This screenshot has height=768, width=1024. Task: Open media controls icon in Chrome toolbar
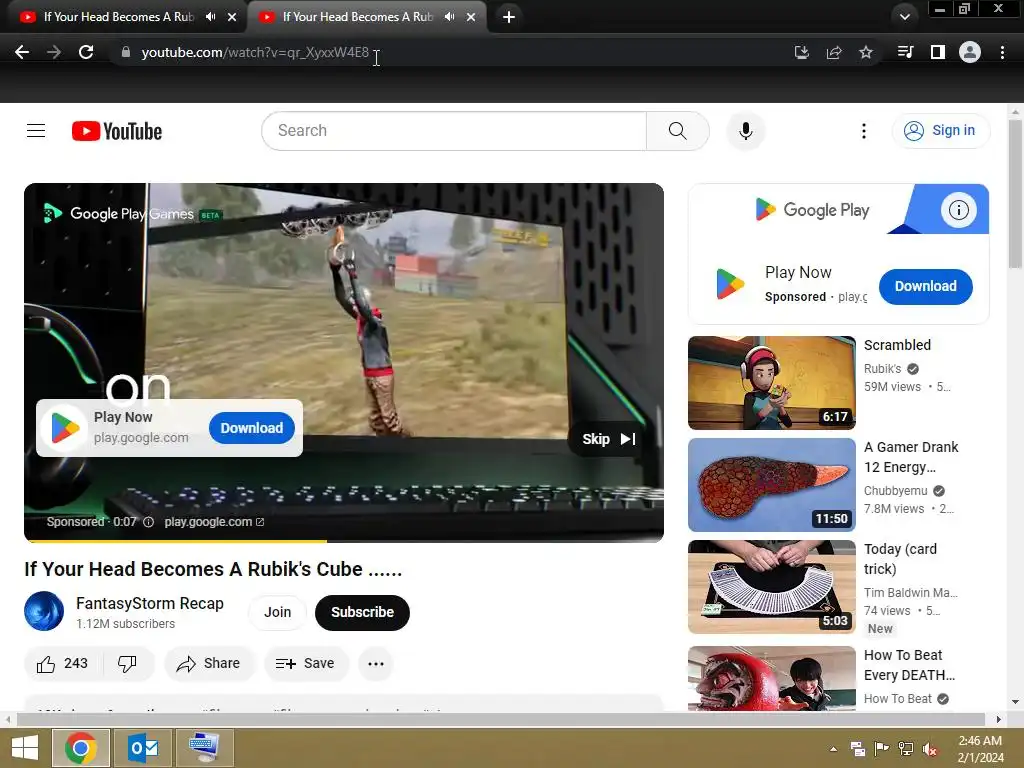click(x=905, y=52)
